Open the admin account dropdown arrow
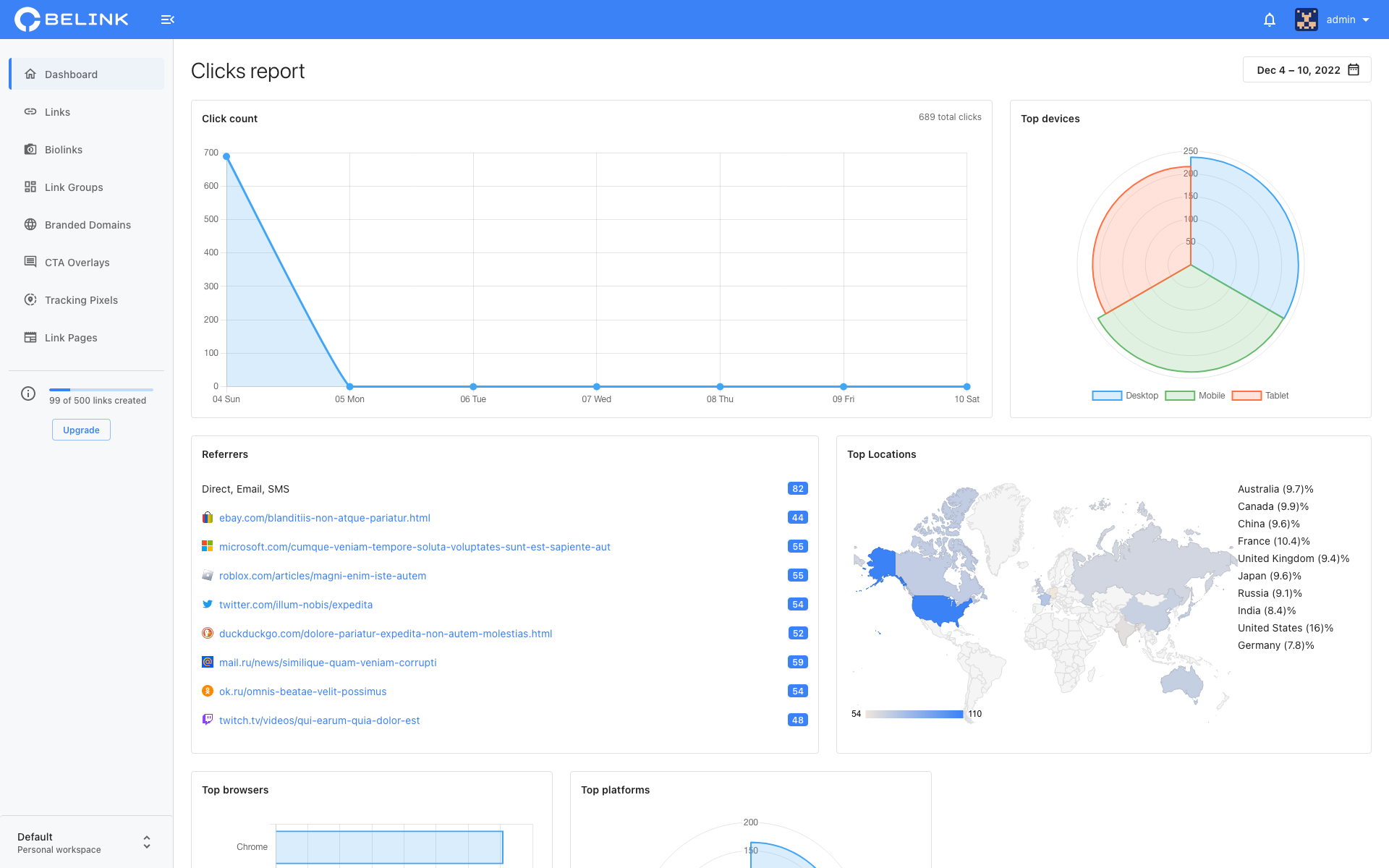The image size is (1389, 868). tap(1366, 20)
